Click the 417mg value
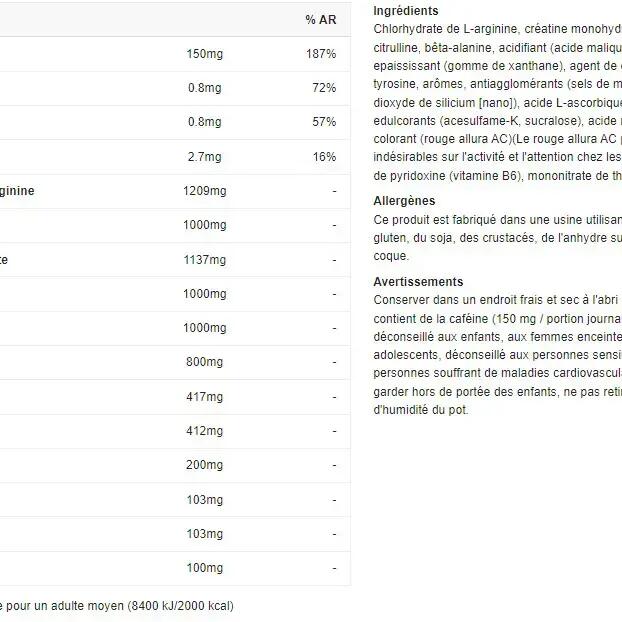Viewport: 622px width, 622px height. (204, 397)
